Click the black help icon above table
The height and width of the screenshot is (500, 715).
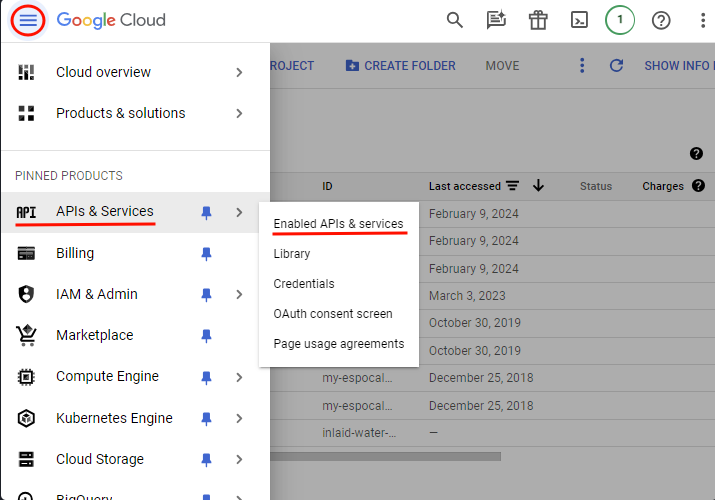click(696, 154)
